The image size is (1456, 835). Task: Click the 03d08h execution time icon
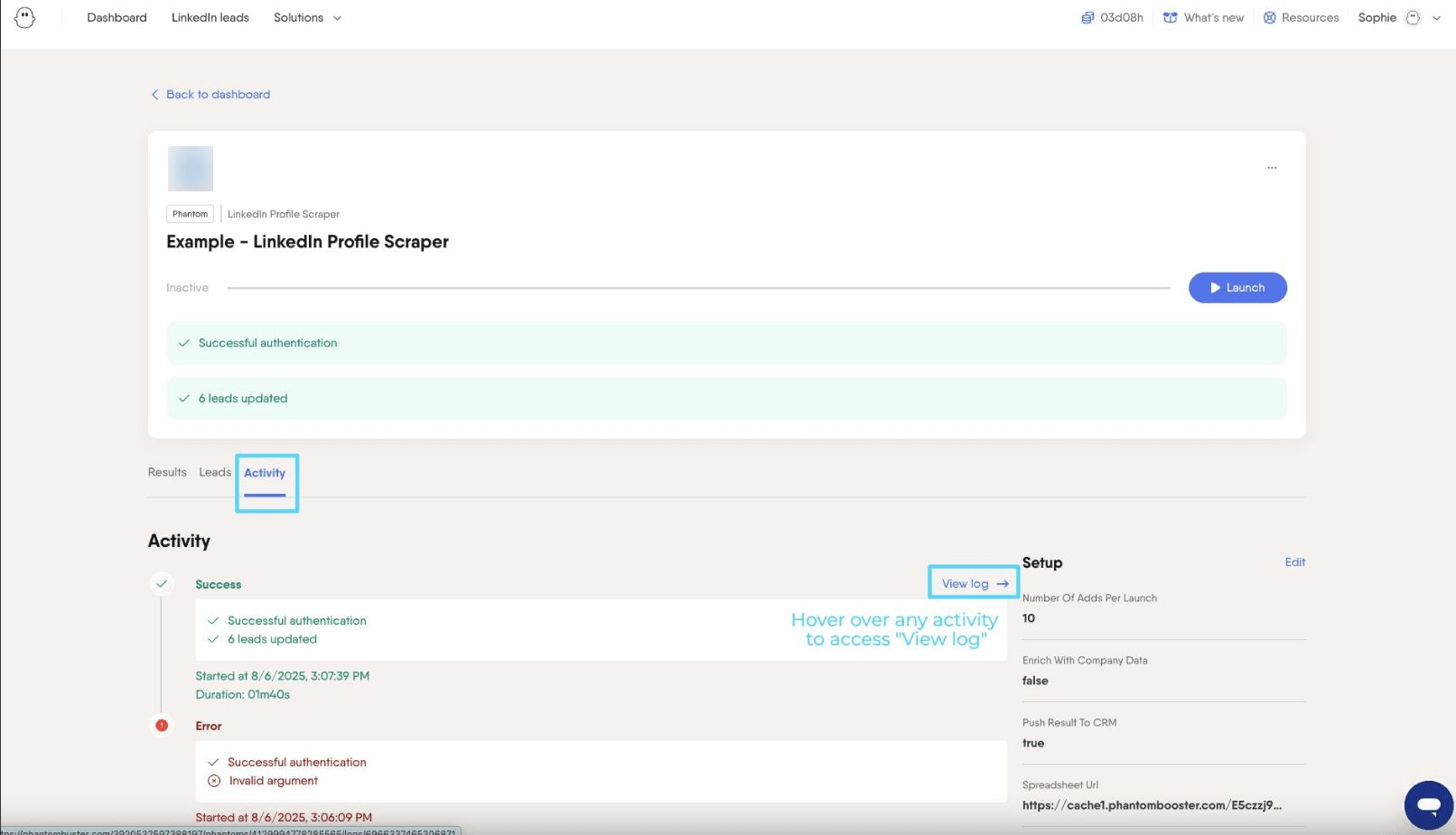[1087, 18]
